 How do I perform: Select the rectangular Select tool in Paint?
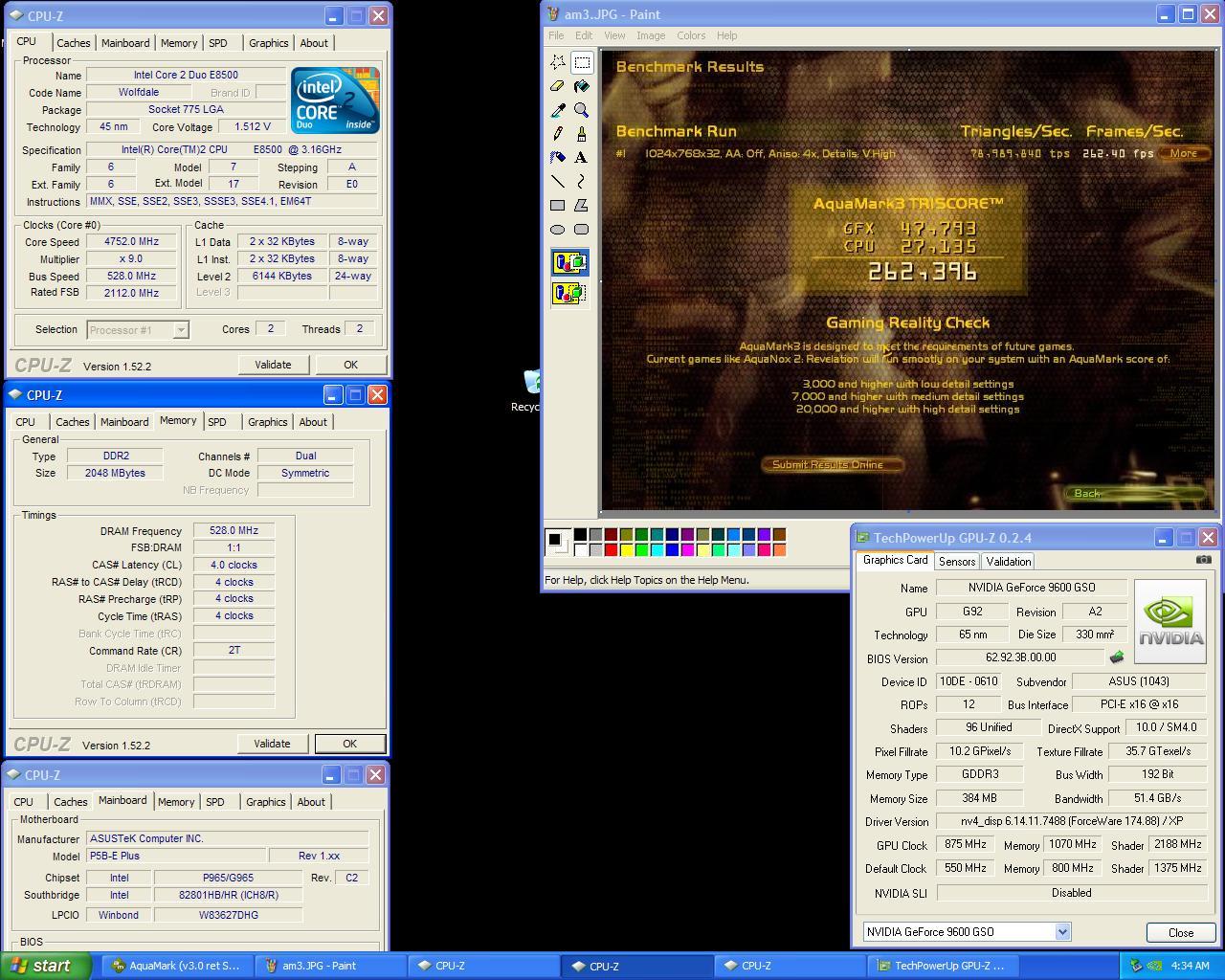pos(581,62)
